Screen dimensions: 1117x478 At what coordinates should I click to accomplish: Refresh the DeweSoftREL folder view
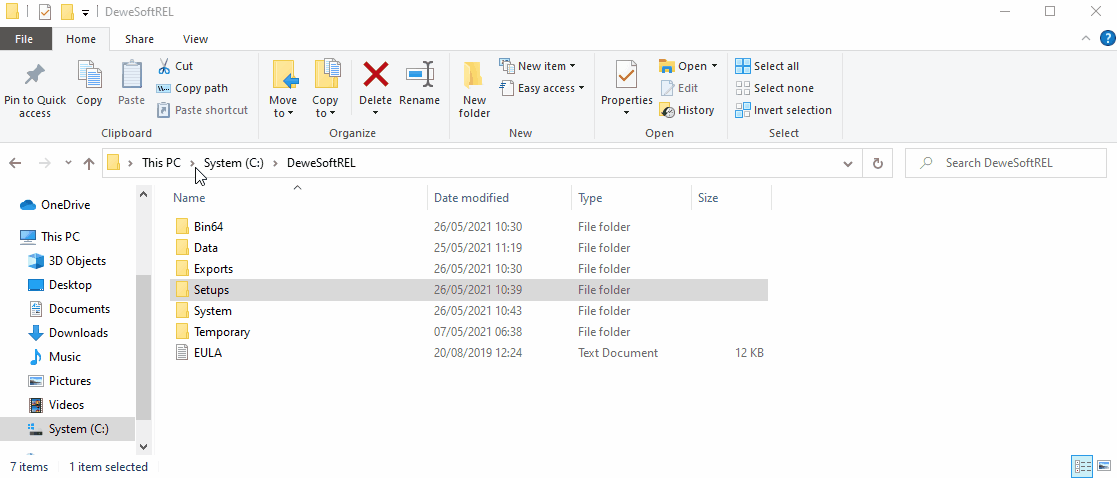(x=878, y=163)
